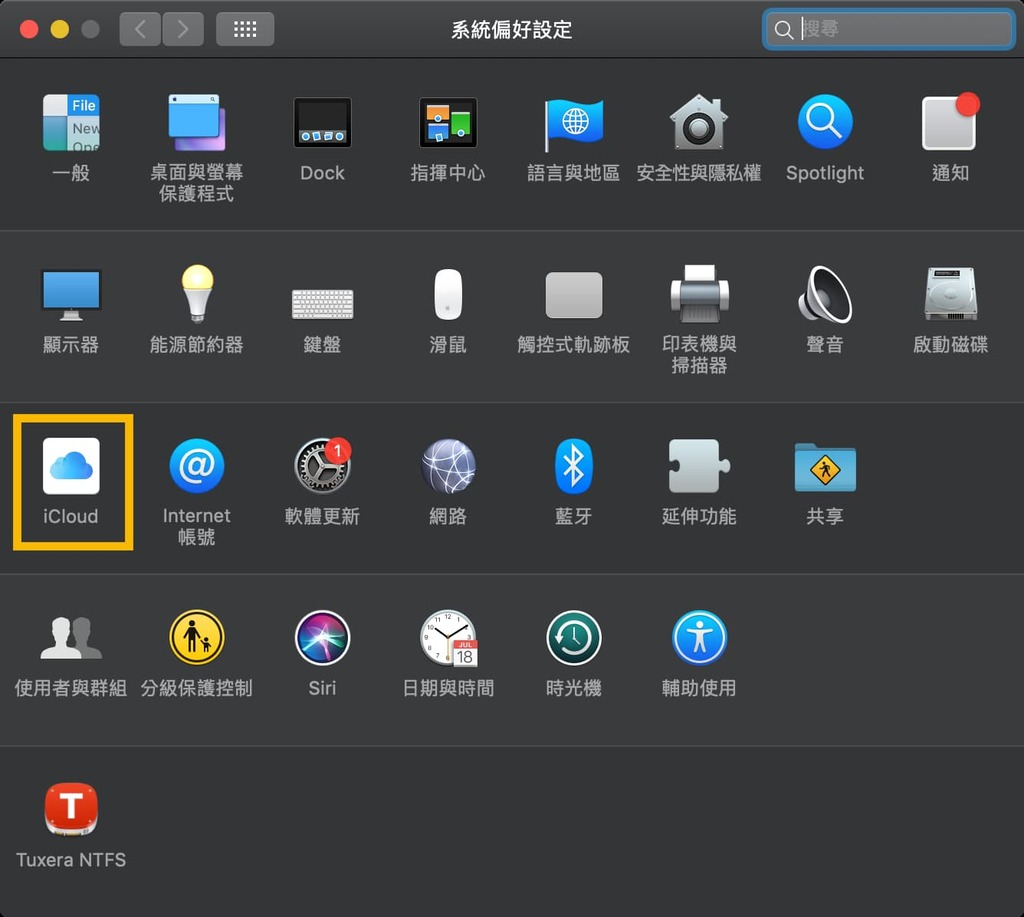This screenshot has height=917, width=1024.
Task: Click the 搜尋 (search) input field
Action: (x=888, y=29)
